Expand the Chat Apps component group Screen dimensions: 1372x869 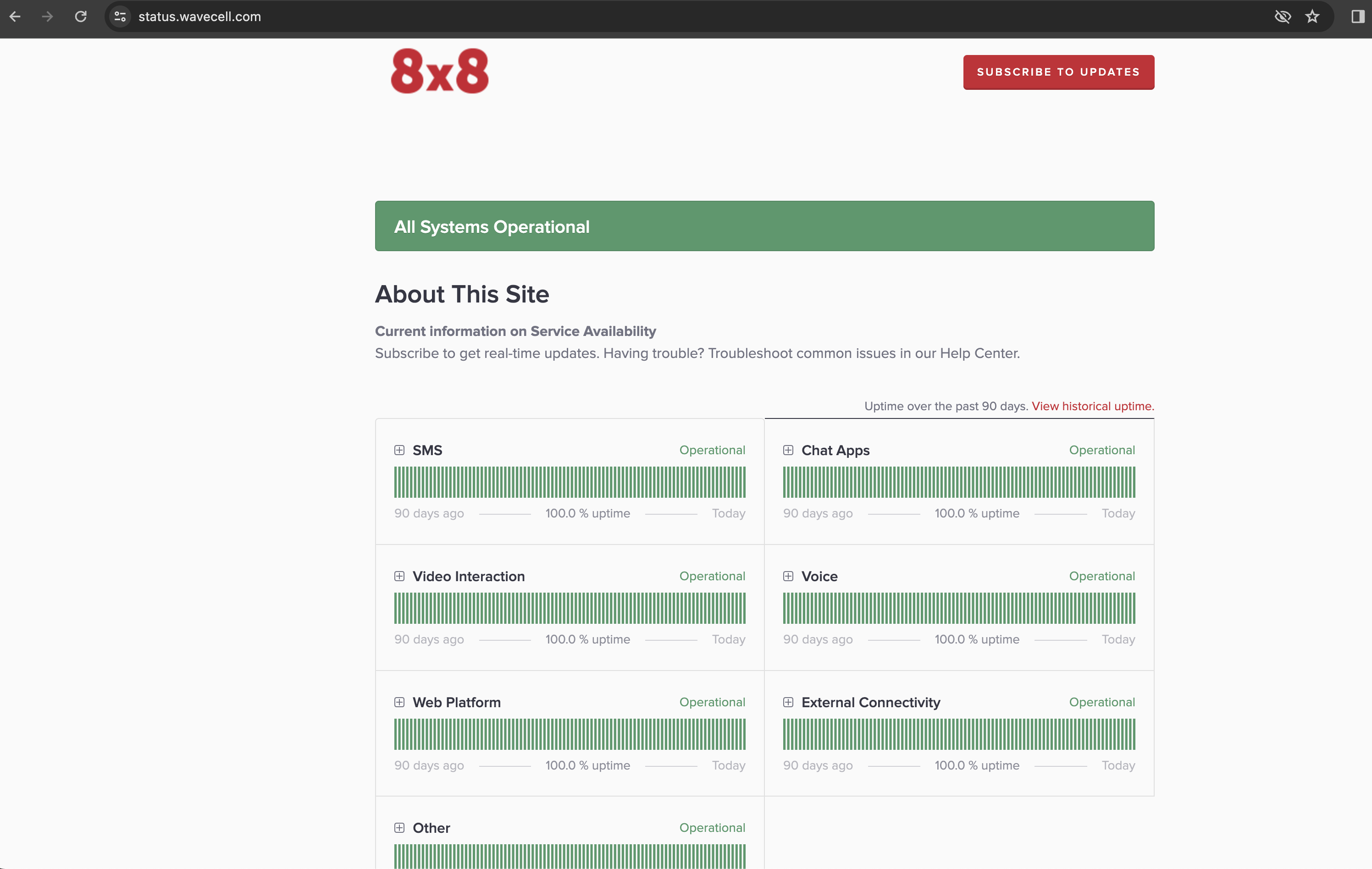tap(788, 450)
